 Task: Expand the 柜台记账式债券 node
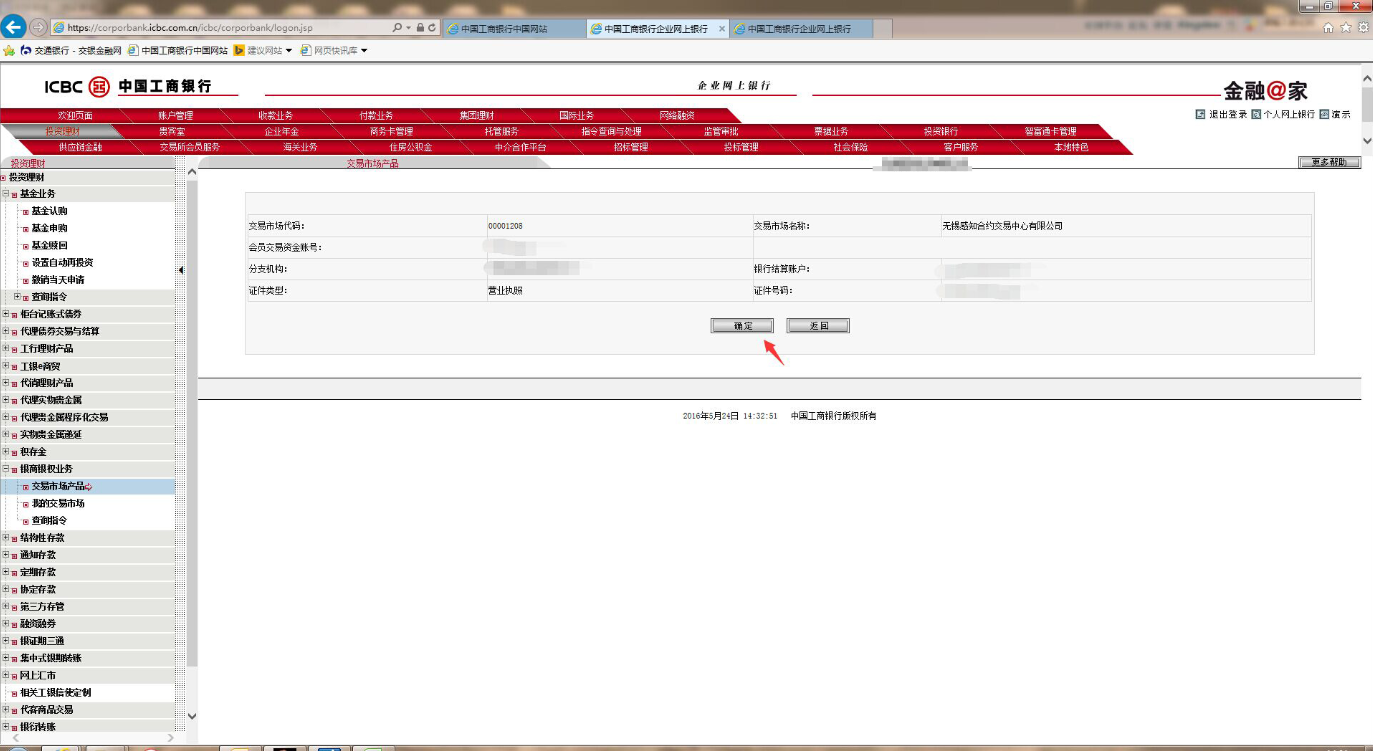click(x=5, y=314)
